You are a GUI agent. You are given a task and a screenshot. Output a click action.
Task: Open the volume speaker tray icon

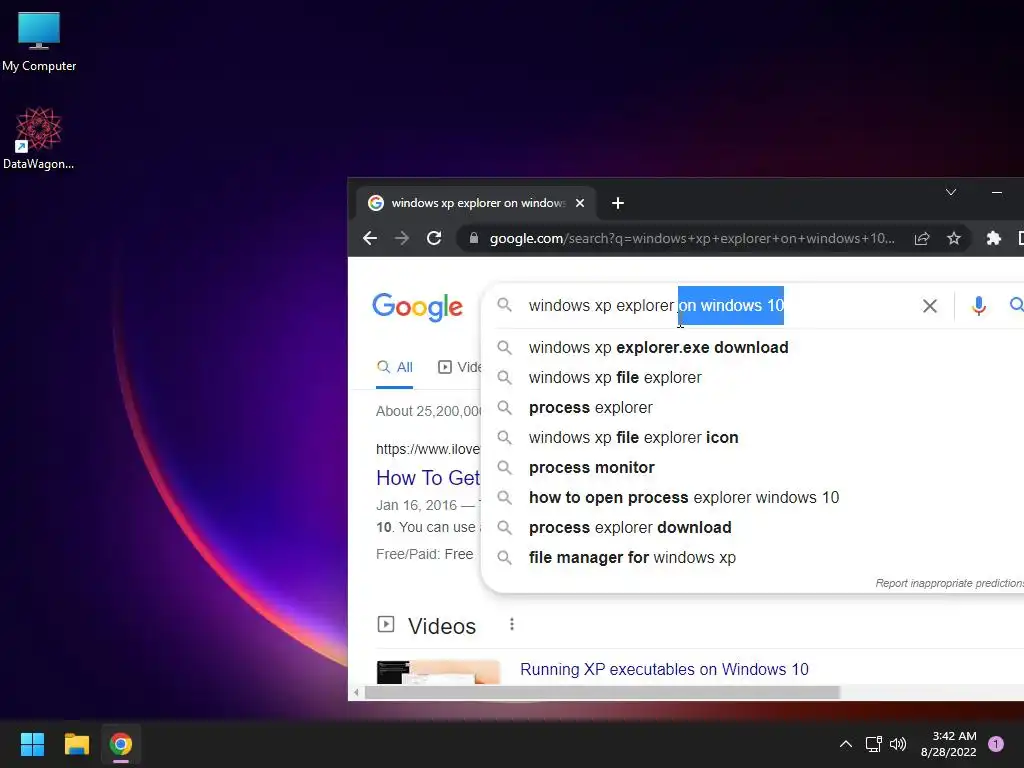tap(899, 744)
